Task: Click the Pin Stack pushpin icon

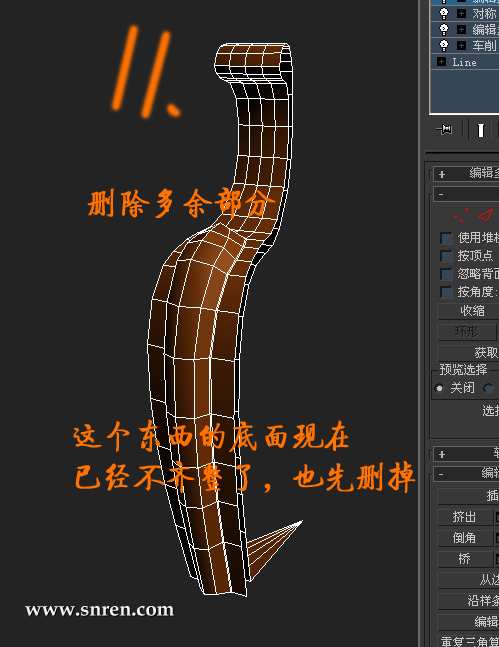Action: coord(444,130)
